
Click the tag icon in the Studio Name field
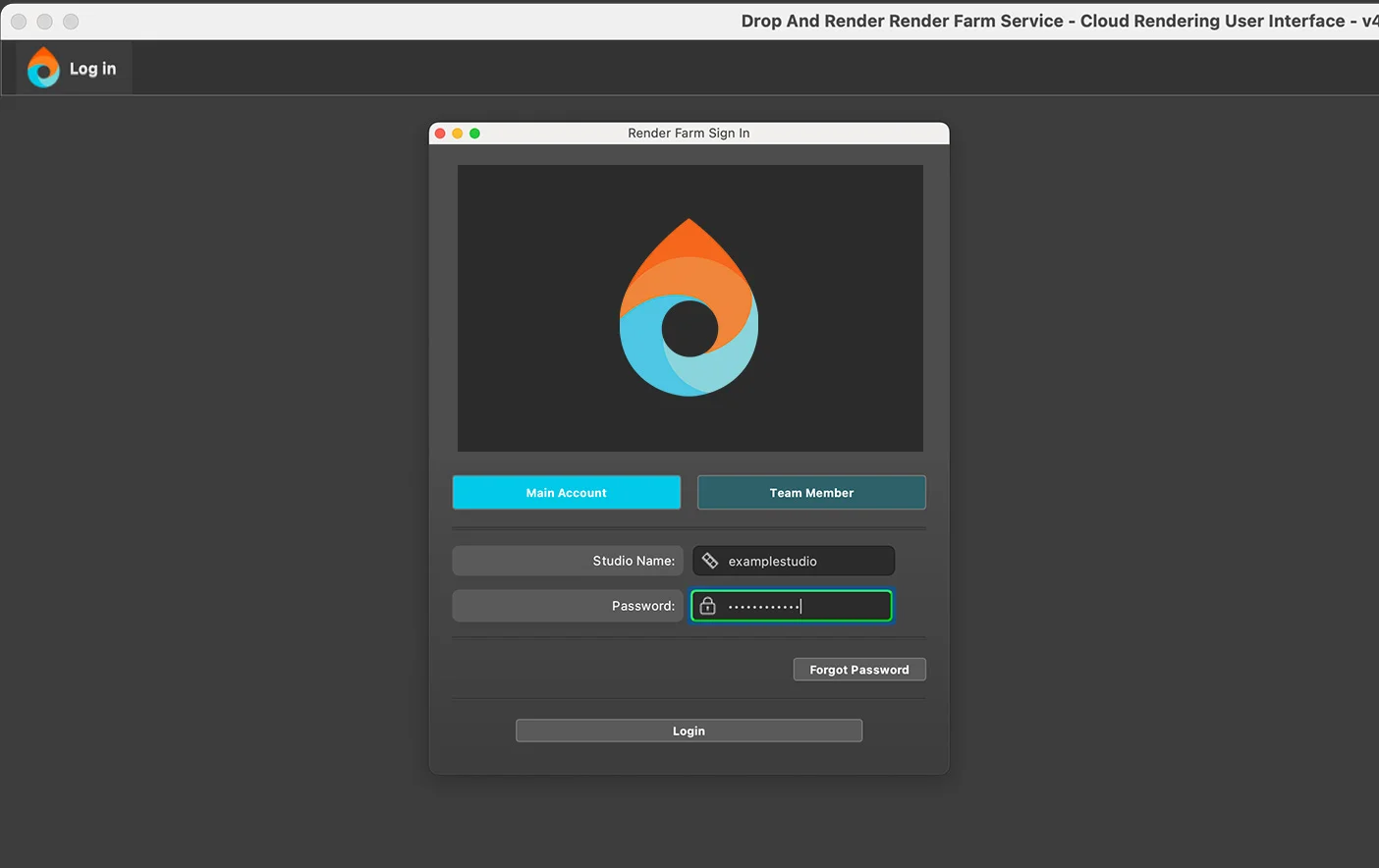tap(710, 561)
